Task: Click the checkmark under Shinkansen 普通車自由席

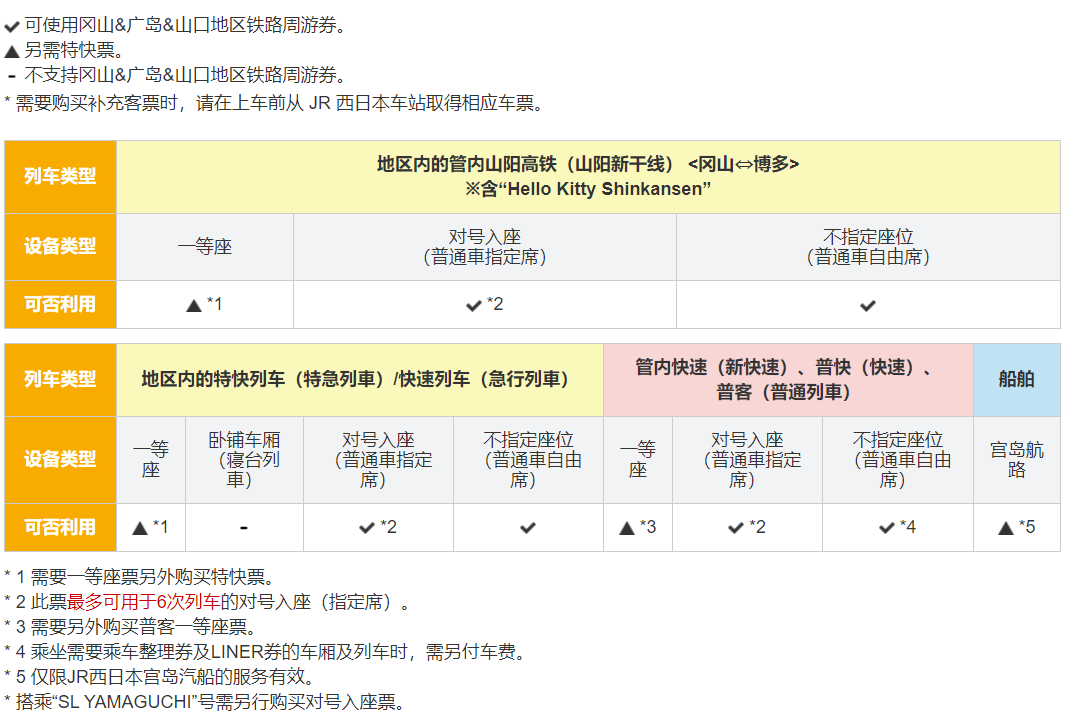Action: (x=867, y=305)
